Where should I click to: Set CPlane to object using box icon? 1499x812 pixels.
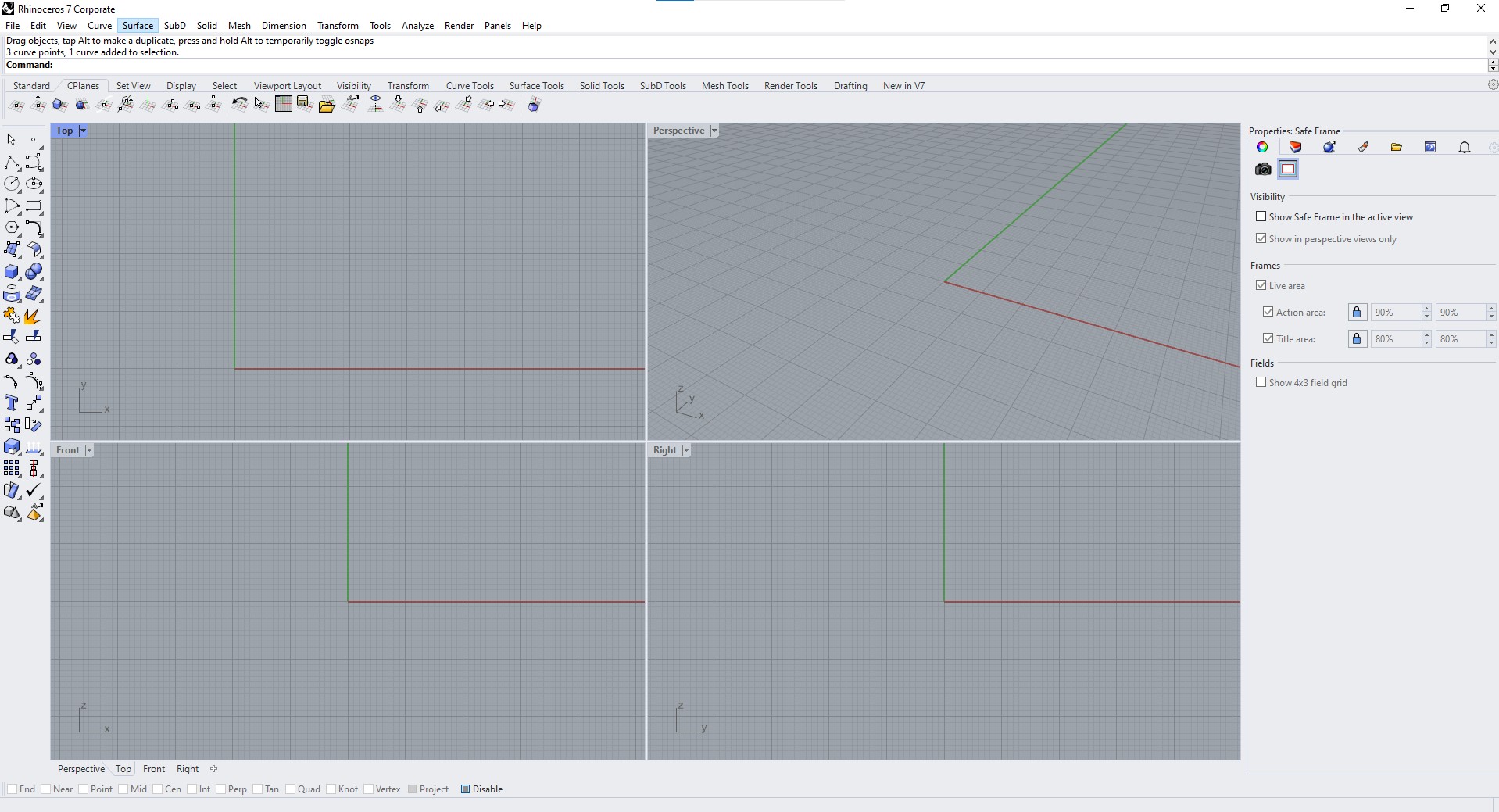pos(59,104)
